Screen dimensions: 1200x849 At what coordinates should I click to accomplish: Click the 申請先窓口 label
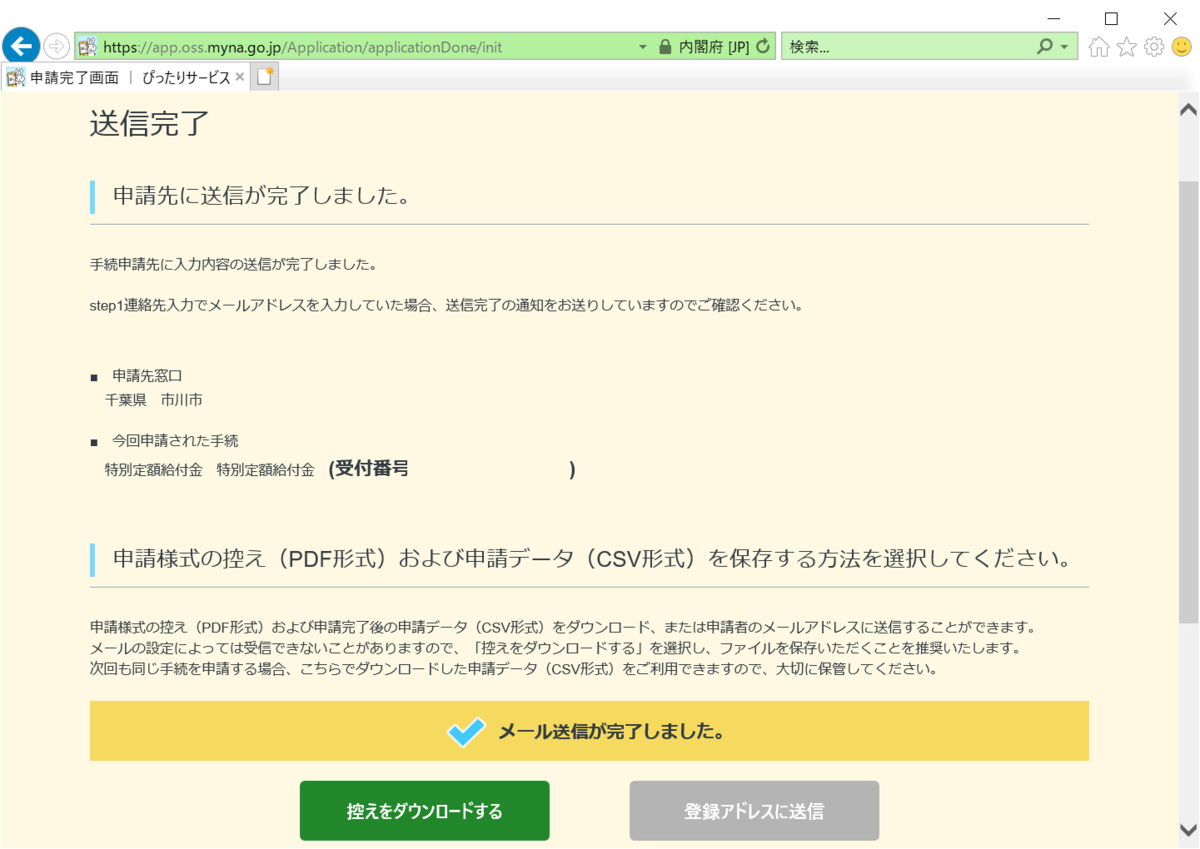pos(147,376)
